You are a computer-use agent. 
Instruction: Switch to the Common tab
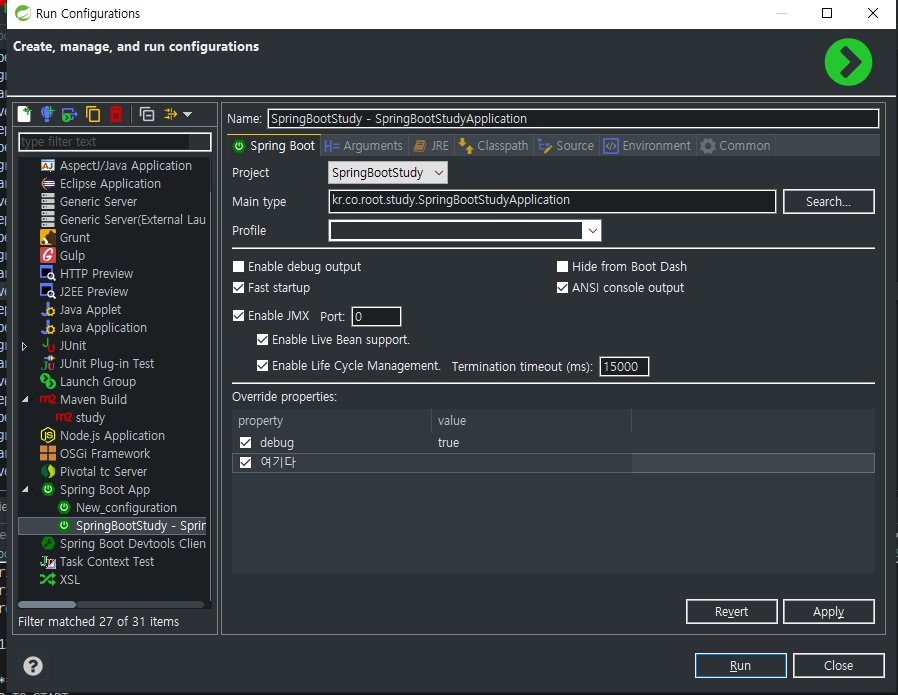[736, 146]
